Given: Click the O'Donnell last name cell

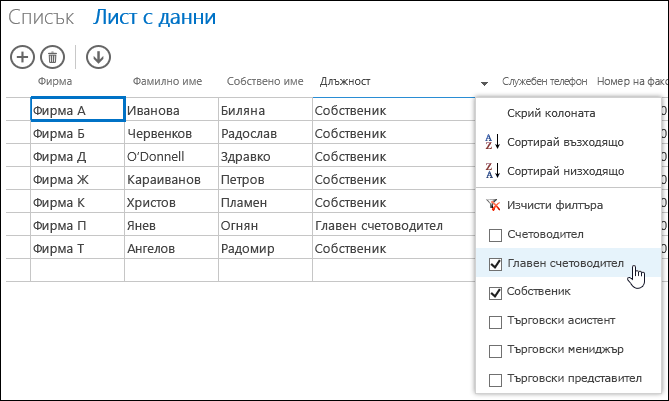Looking at the screenshot, I should [172, 156].
